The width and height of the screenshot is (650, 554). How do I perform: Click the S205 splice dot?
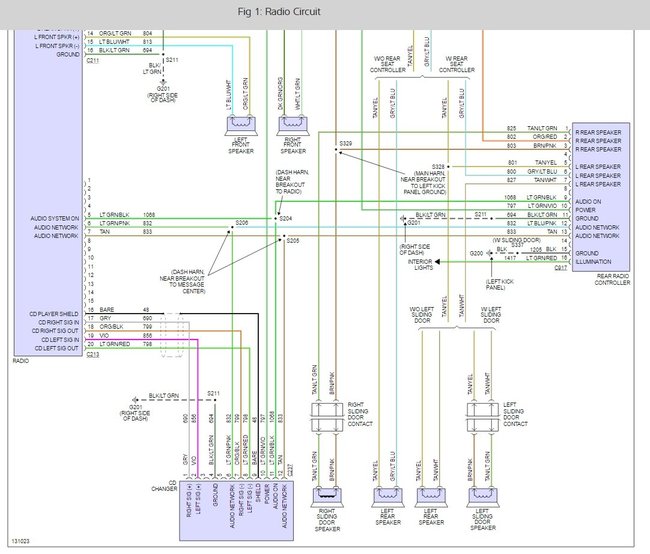point(284,236)
